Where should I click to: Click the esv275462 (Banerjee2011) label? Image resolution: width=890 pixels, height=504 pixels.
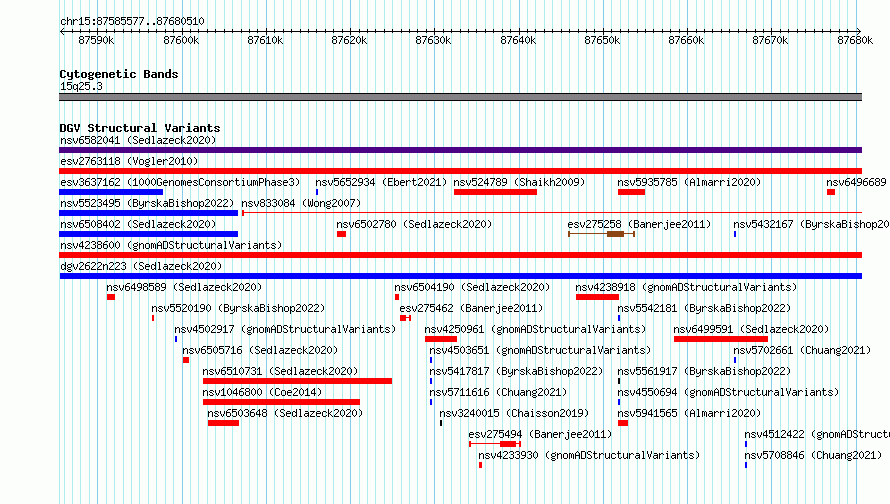471,308
